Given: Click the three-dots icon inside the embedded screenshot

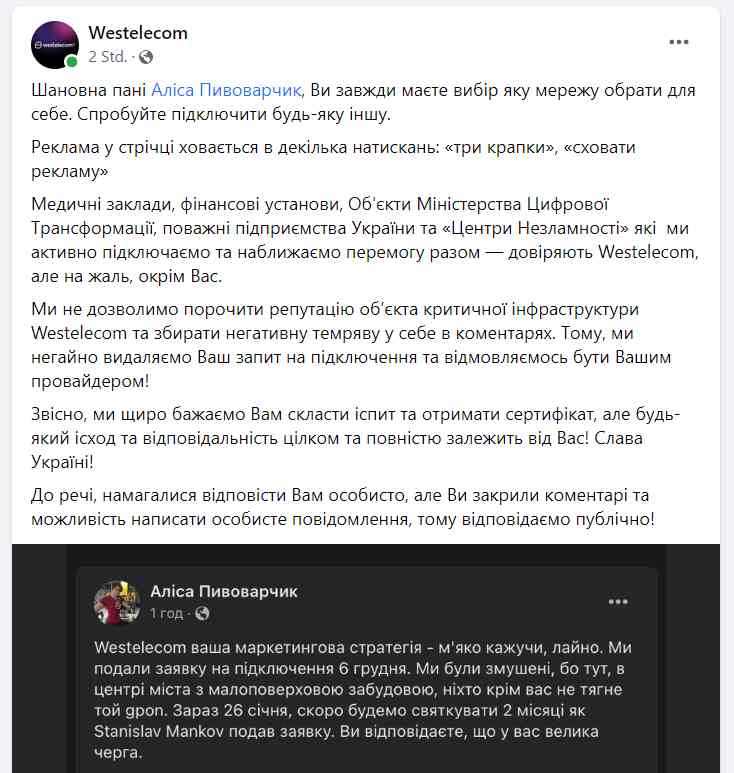Looking at the screenshot, I should click(618, 601).
